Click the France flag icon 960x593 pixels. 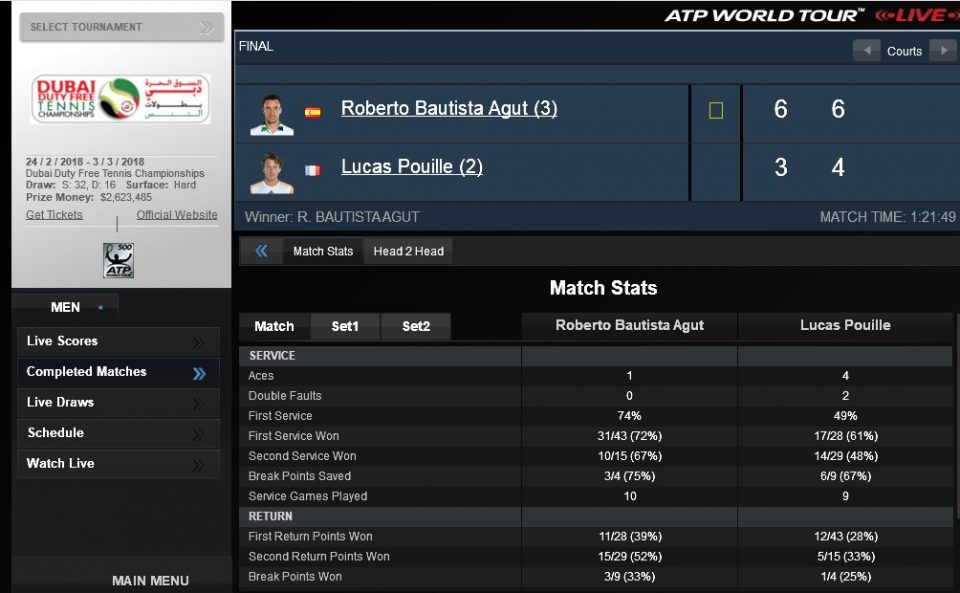(313, 170)
